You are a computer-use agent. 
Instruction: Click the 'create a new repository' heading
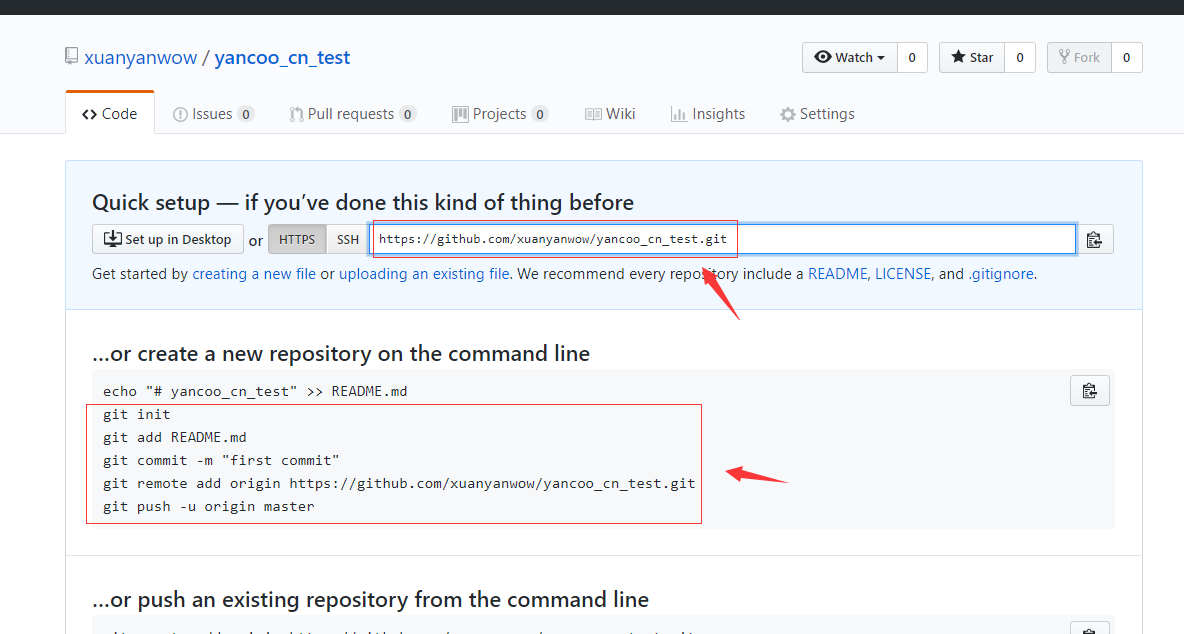[x=341, y=354]
